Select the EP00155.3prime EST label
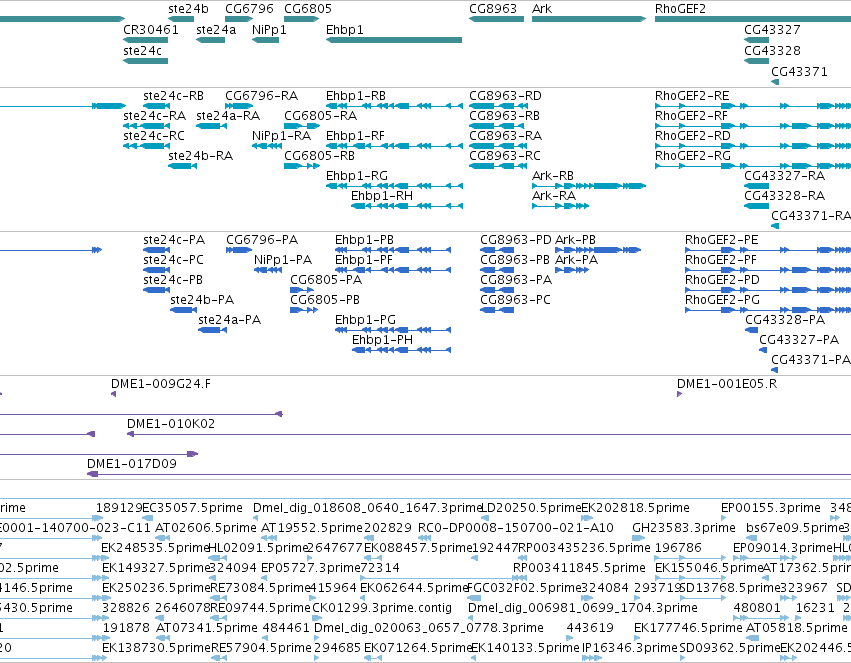 771,508
